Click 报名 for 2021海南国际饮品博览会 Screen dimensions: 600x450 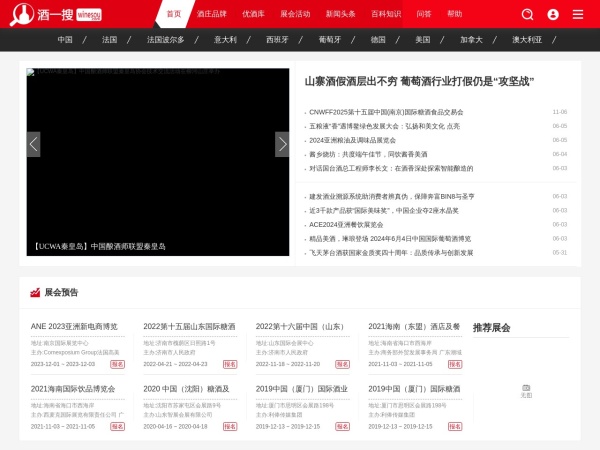(x=117, y=426)
